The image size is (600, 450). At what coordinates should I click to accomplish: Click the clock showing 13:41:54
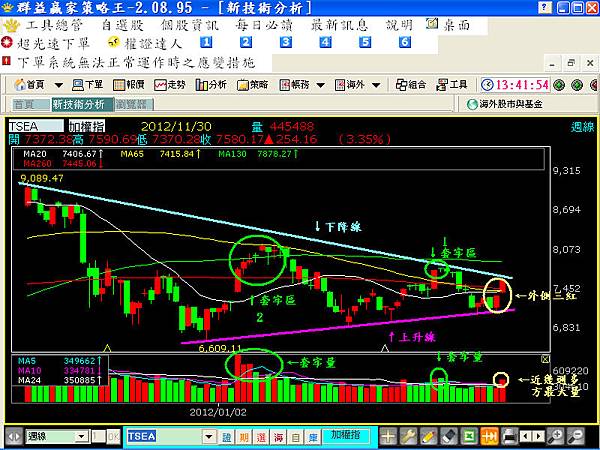(x=515, y=85)
